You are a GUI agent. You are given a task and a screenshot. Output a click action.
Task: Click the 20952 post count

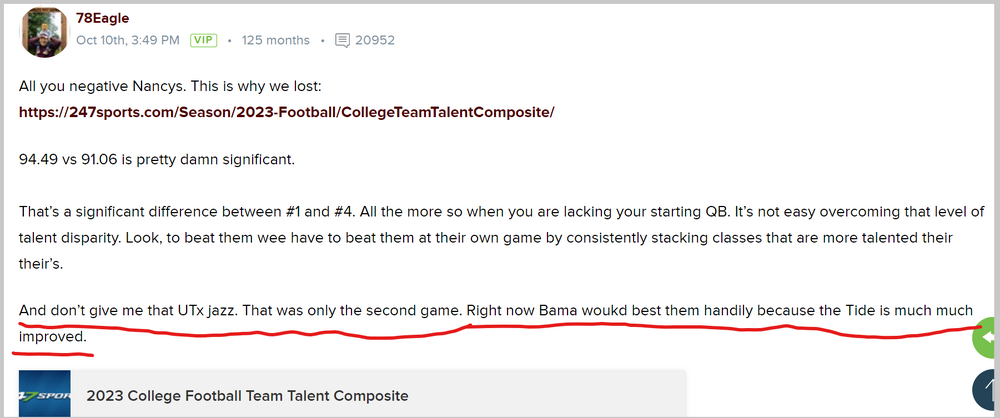pos(375,41)
